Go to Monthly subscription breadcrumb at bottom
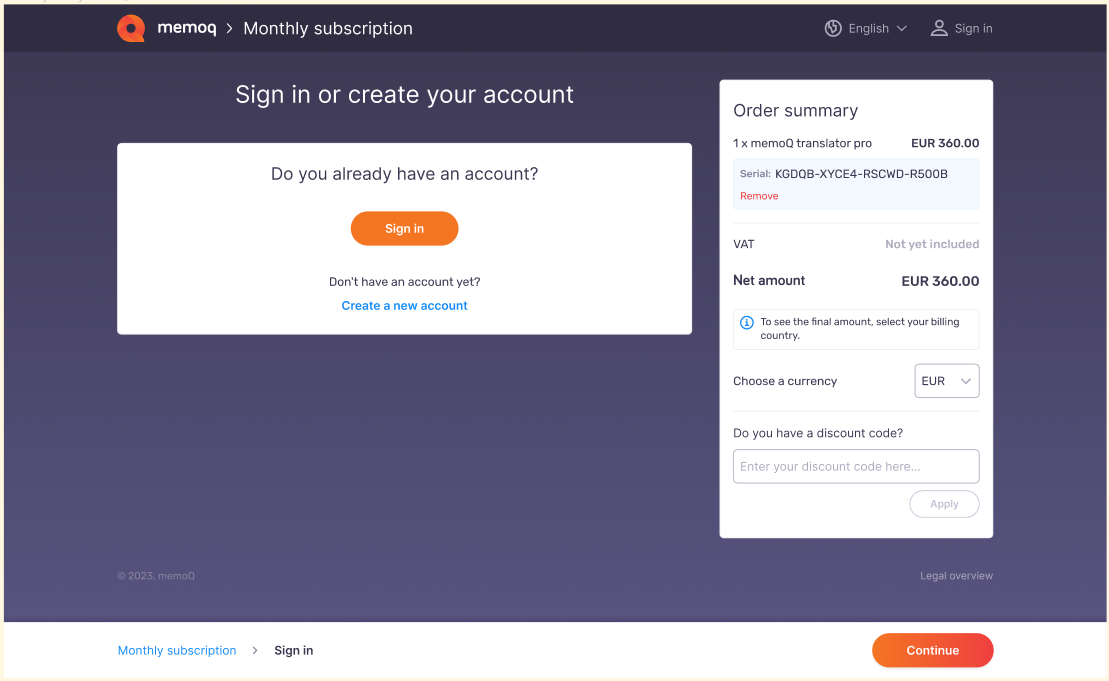1109x681 pixels. tap(177, 650)
